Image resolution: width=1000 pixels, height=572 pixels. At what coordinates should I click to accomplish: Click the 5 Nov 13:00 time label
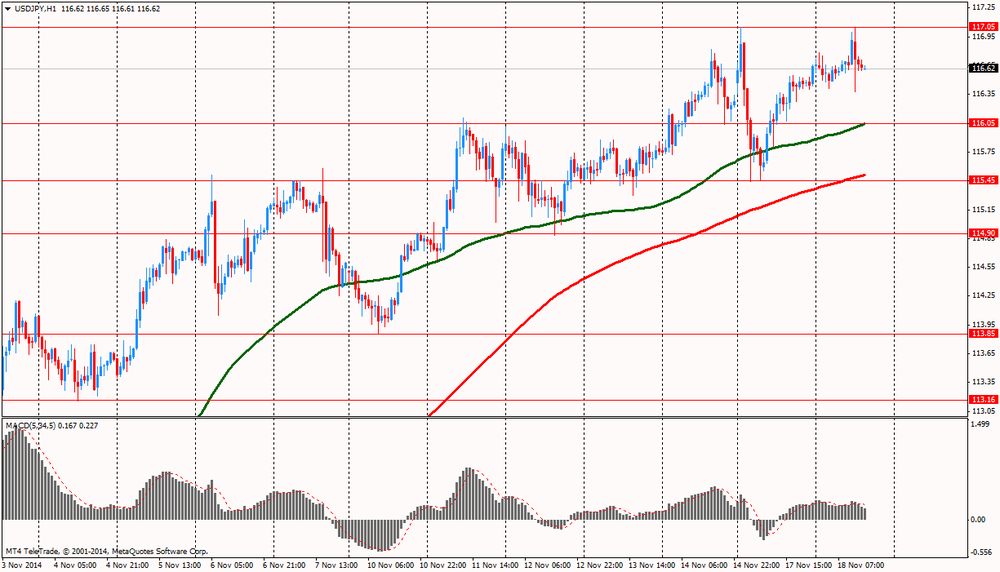(179, 565)
